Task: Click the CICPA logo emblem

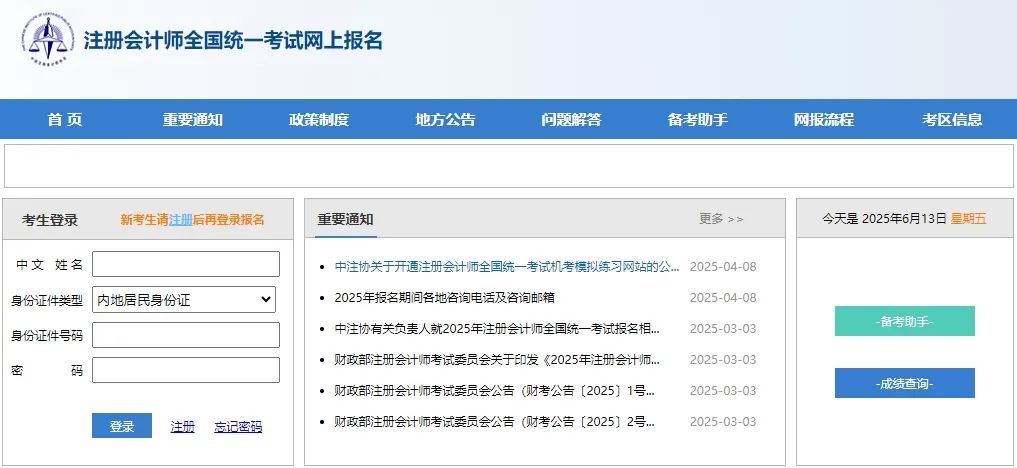Action: click(x=47, y=40)
